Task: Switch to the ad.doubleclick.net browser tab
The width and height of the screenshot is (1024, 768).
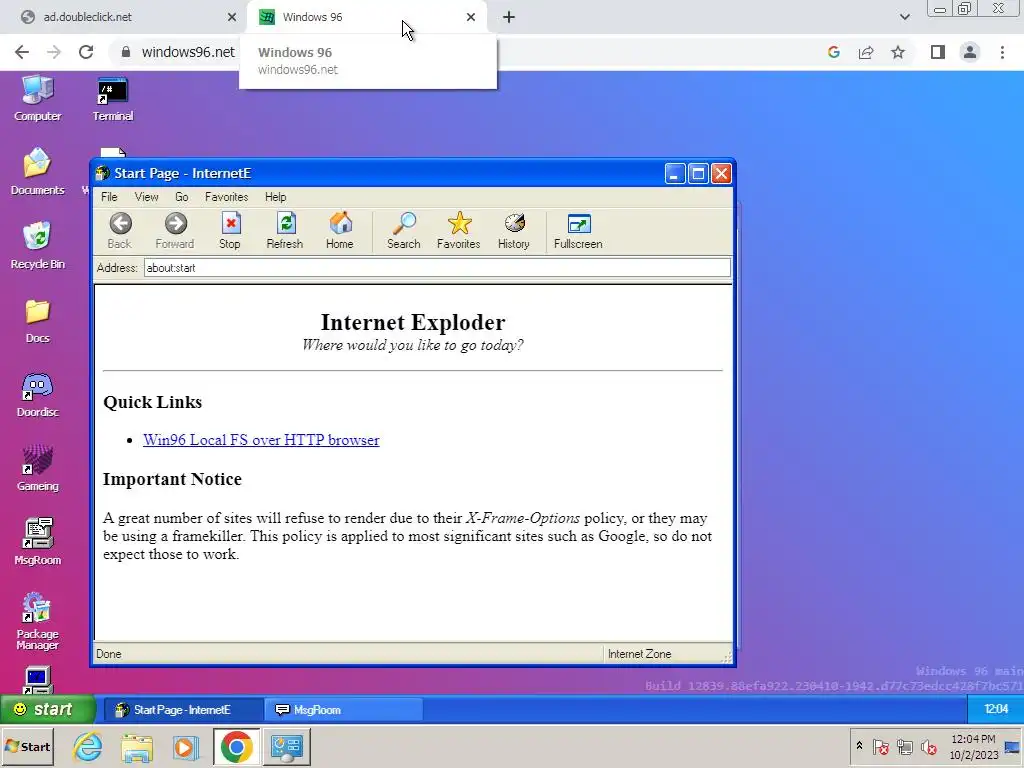Action: (x=124, y=17)
